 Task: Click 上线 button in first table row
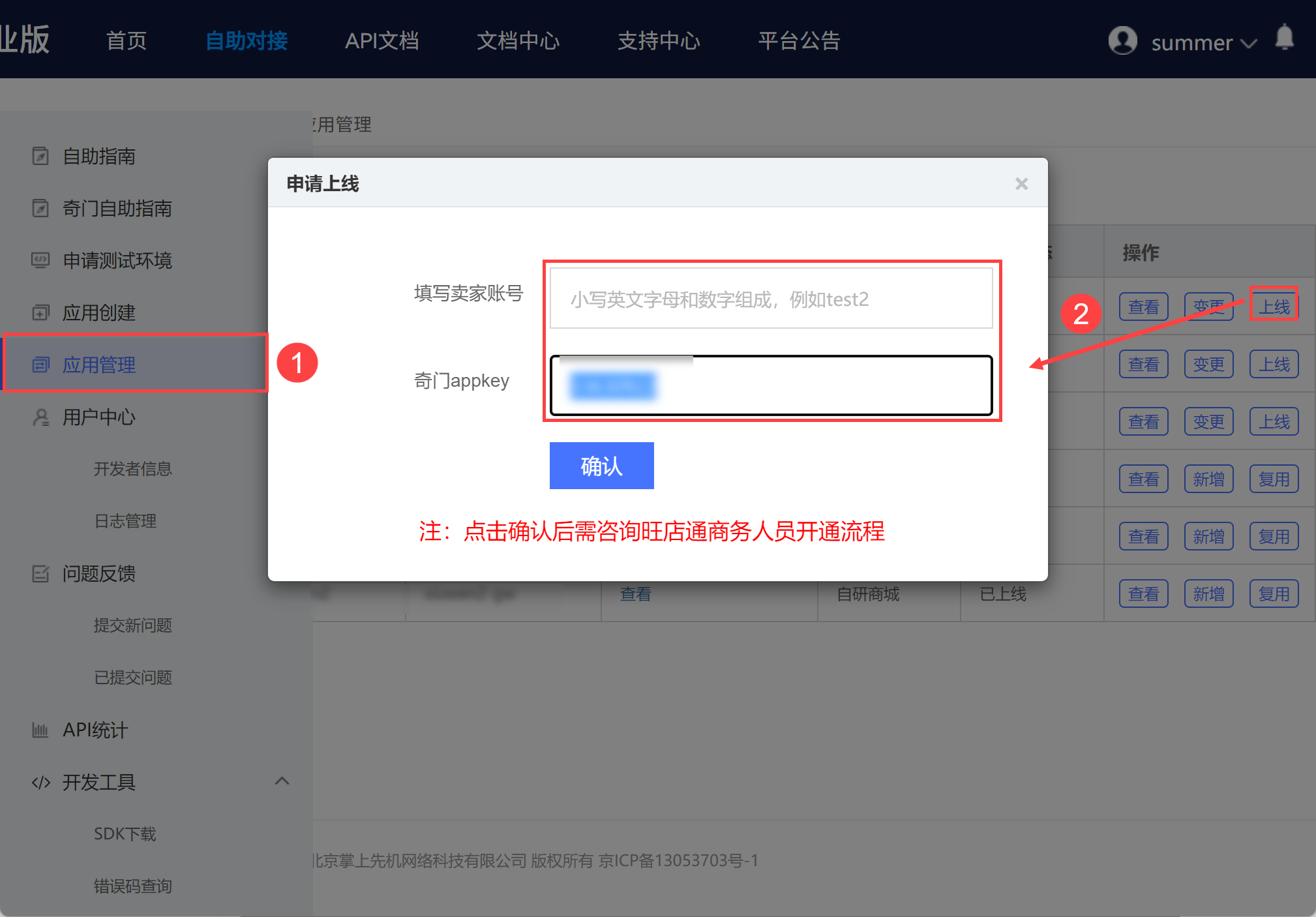[1274, 307]
